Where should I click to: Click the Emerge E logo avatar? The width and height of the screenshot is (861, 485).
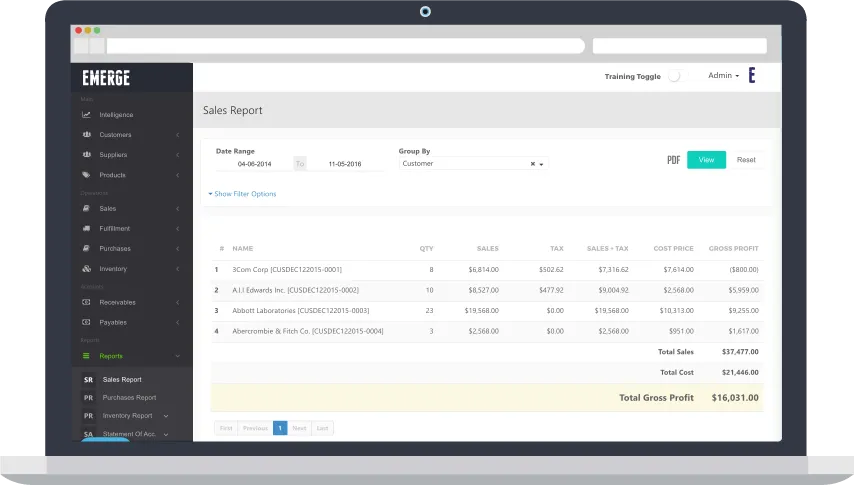pos(752,76)
